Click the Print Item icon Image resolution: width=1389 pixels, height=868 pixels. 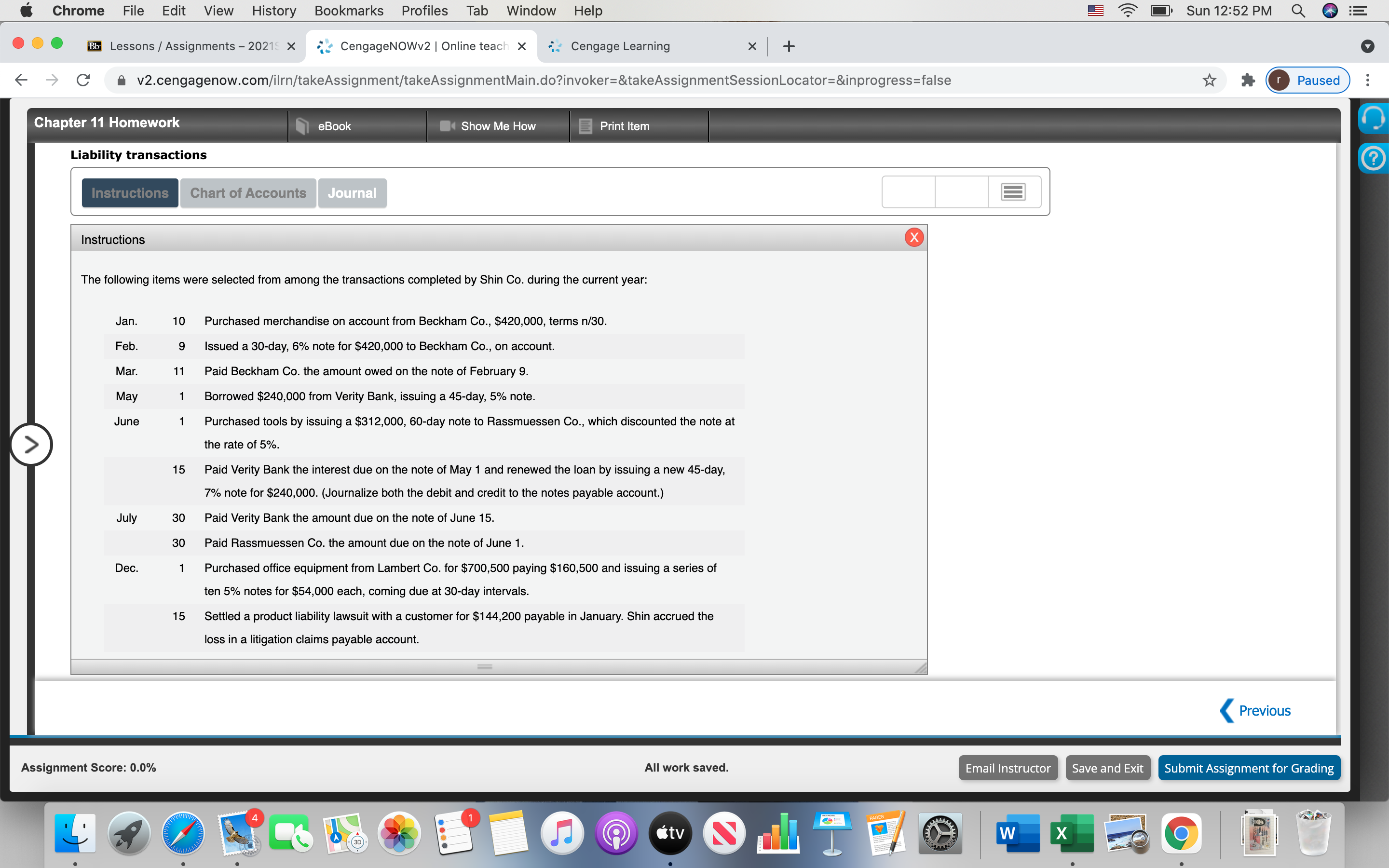pos(585,126)
